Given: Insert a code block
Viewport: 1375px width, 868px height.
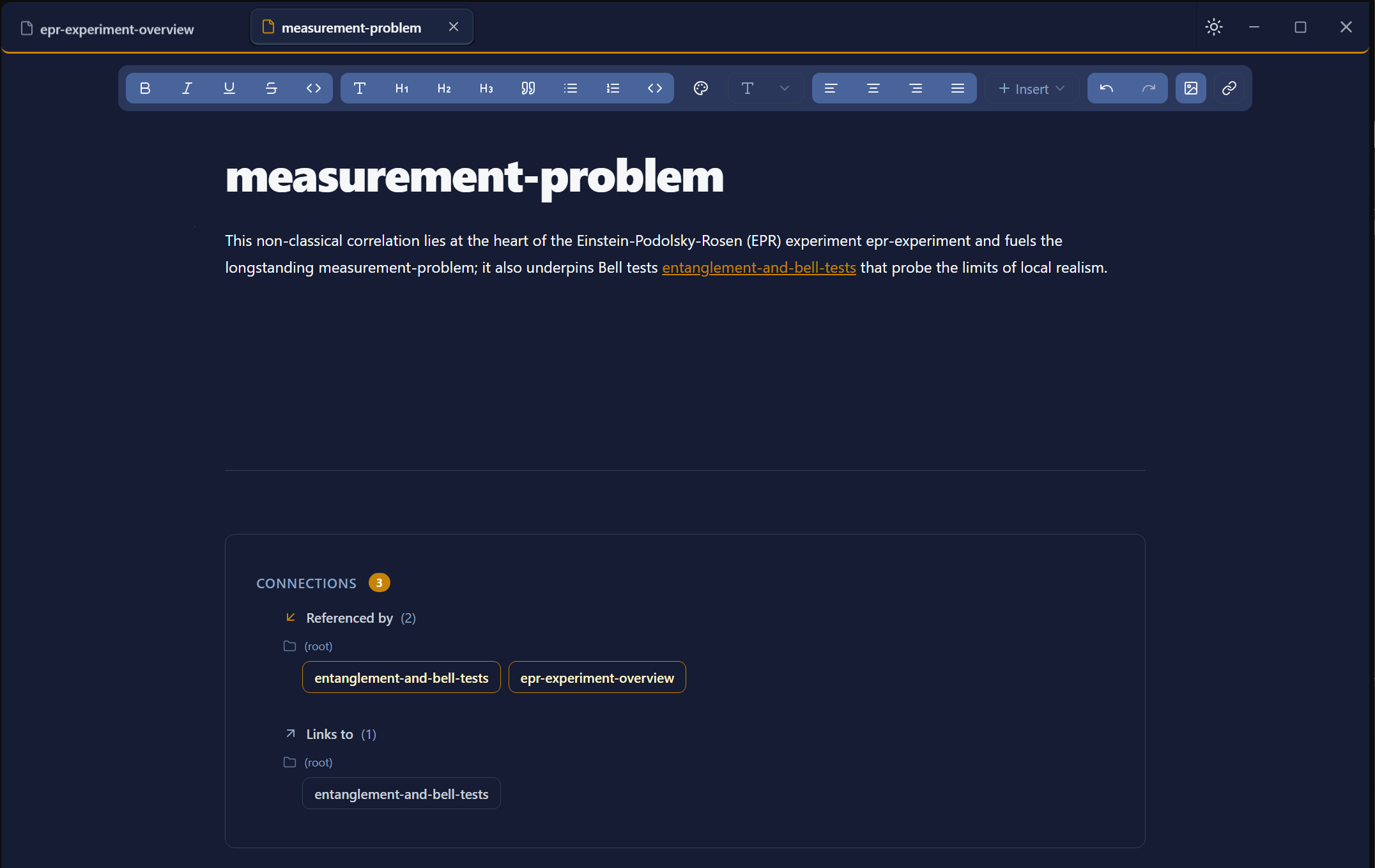Looking at the screenshot, I should pyautogui.click(x=655, y=88).
